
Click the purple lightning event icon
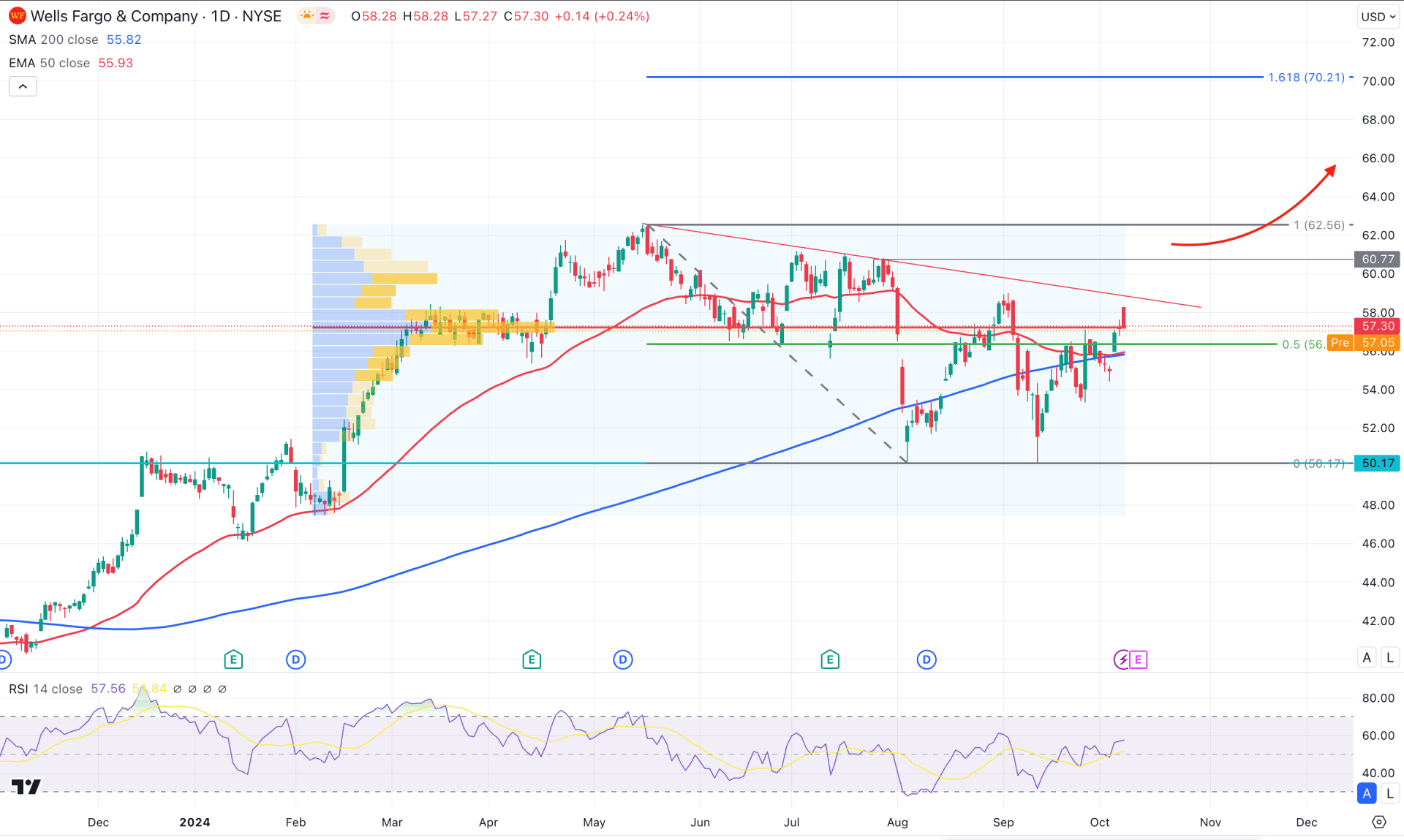1122,659
